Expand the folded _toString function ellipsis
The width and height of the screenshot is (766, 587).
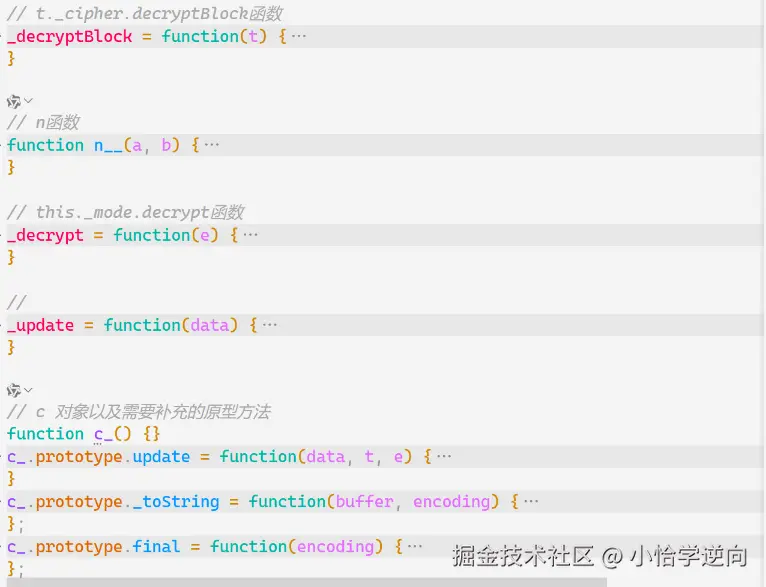point(531,502)
